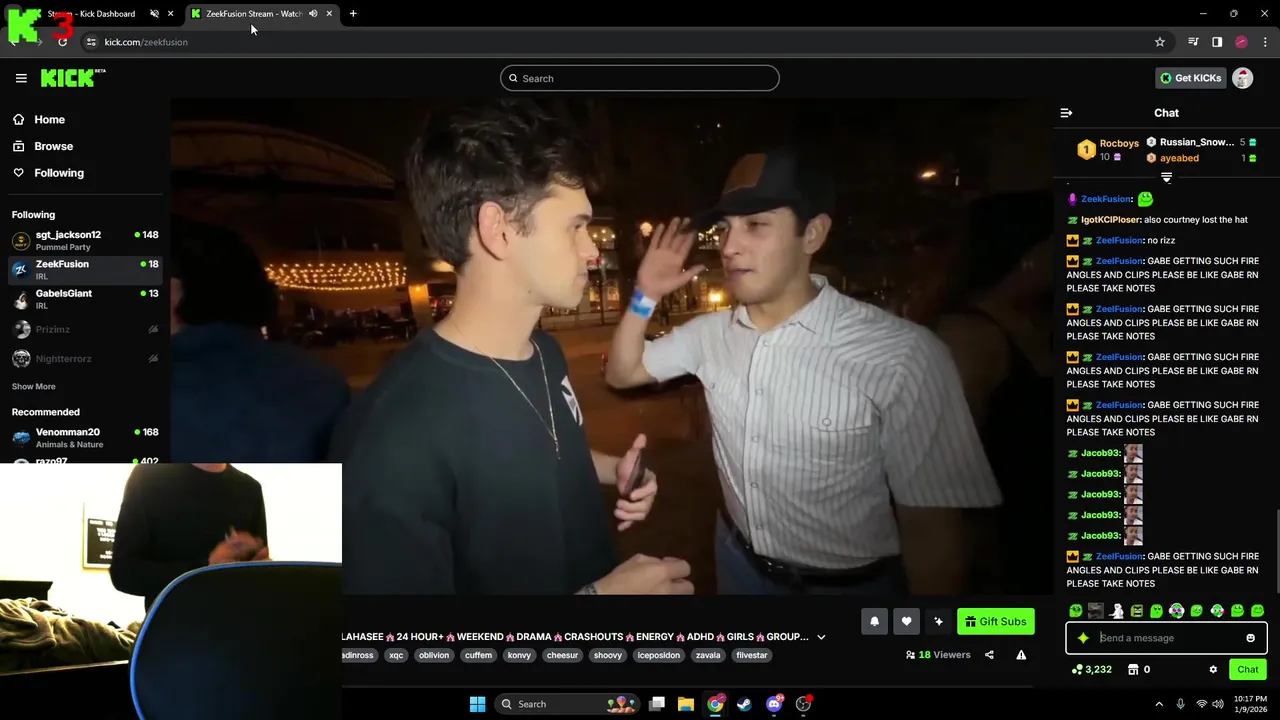Open site information icon in address bar

[x=90, y=42]
